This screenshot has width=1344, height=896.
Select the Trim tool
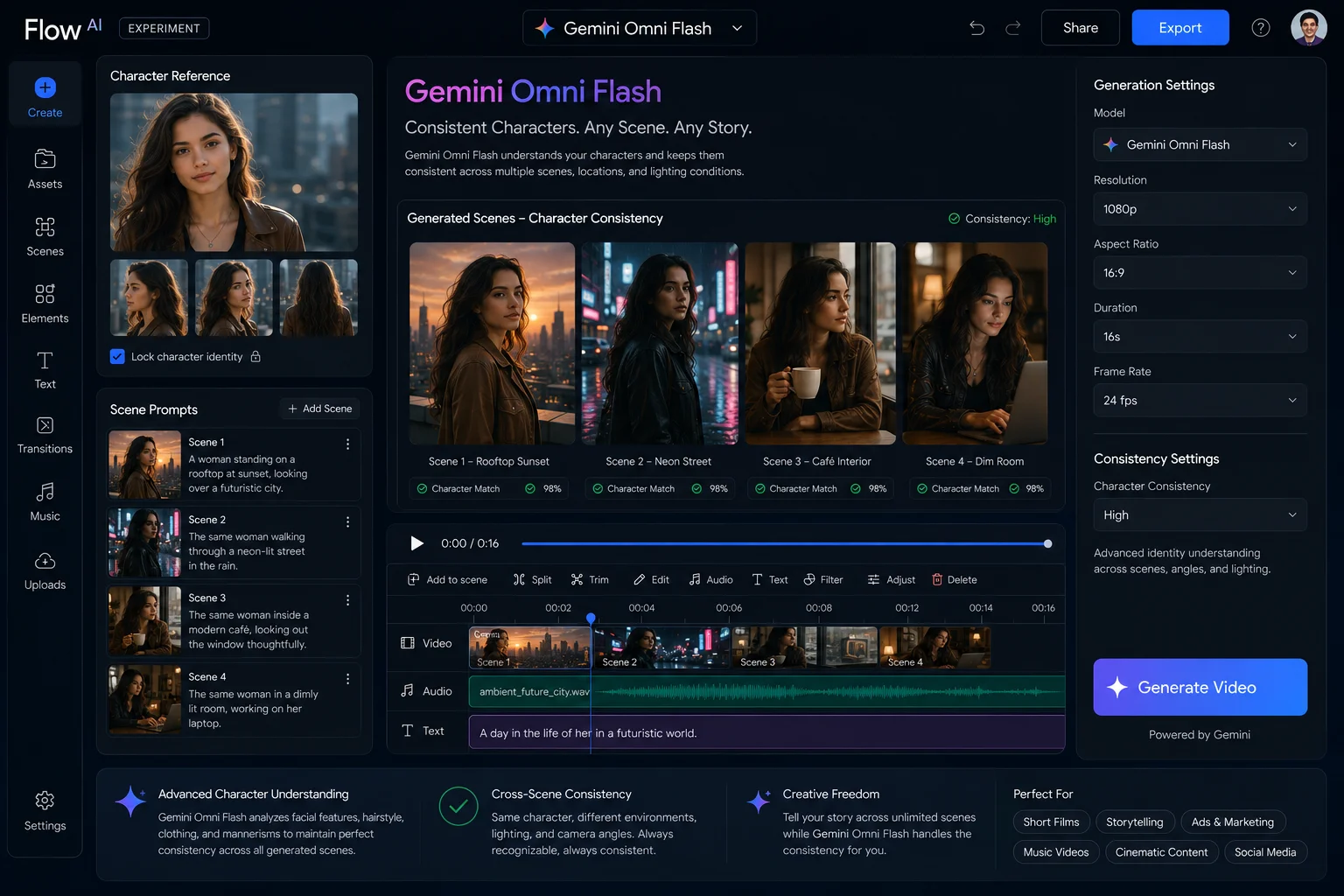(590, 579)
